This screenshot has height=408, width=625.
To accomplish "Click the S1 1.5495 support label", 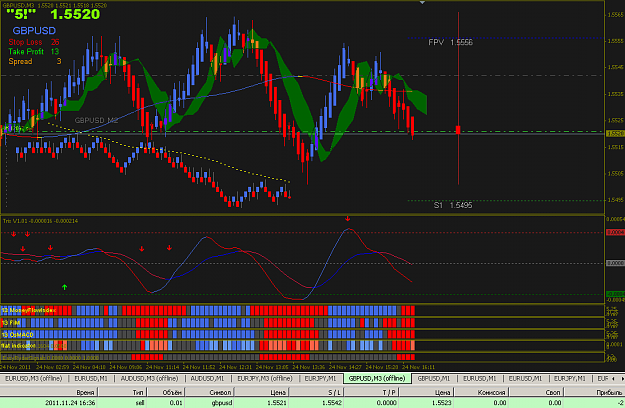I will pos(453,205).
